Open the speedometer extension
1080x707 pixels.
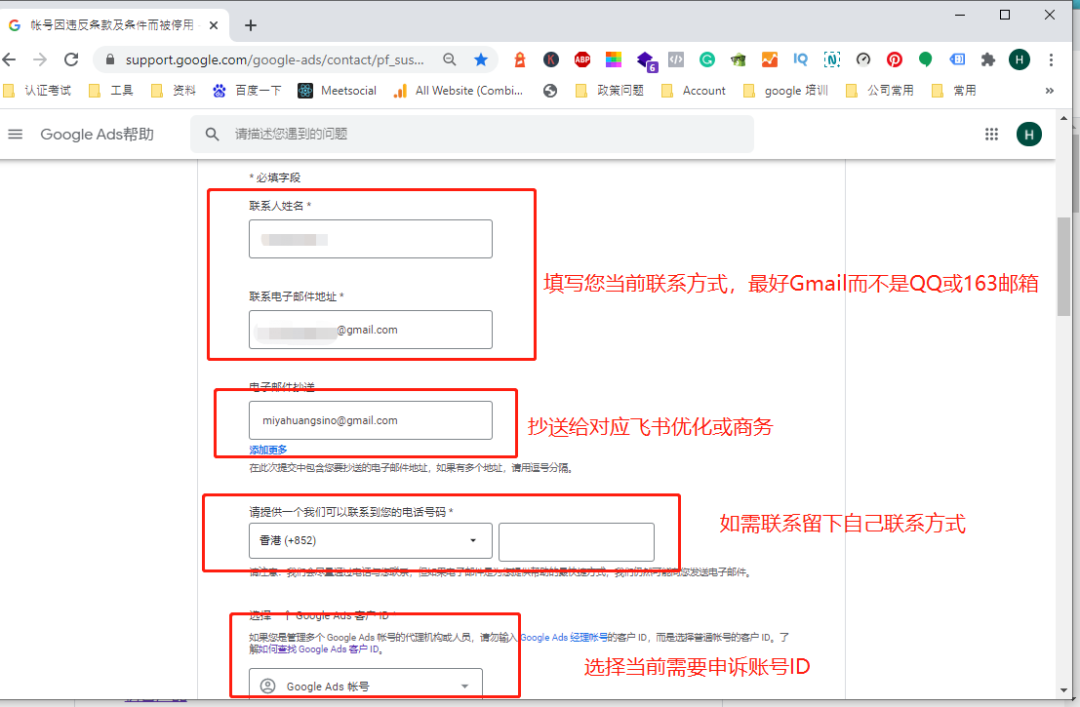point(863,60)
